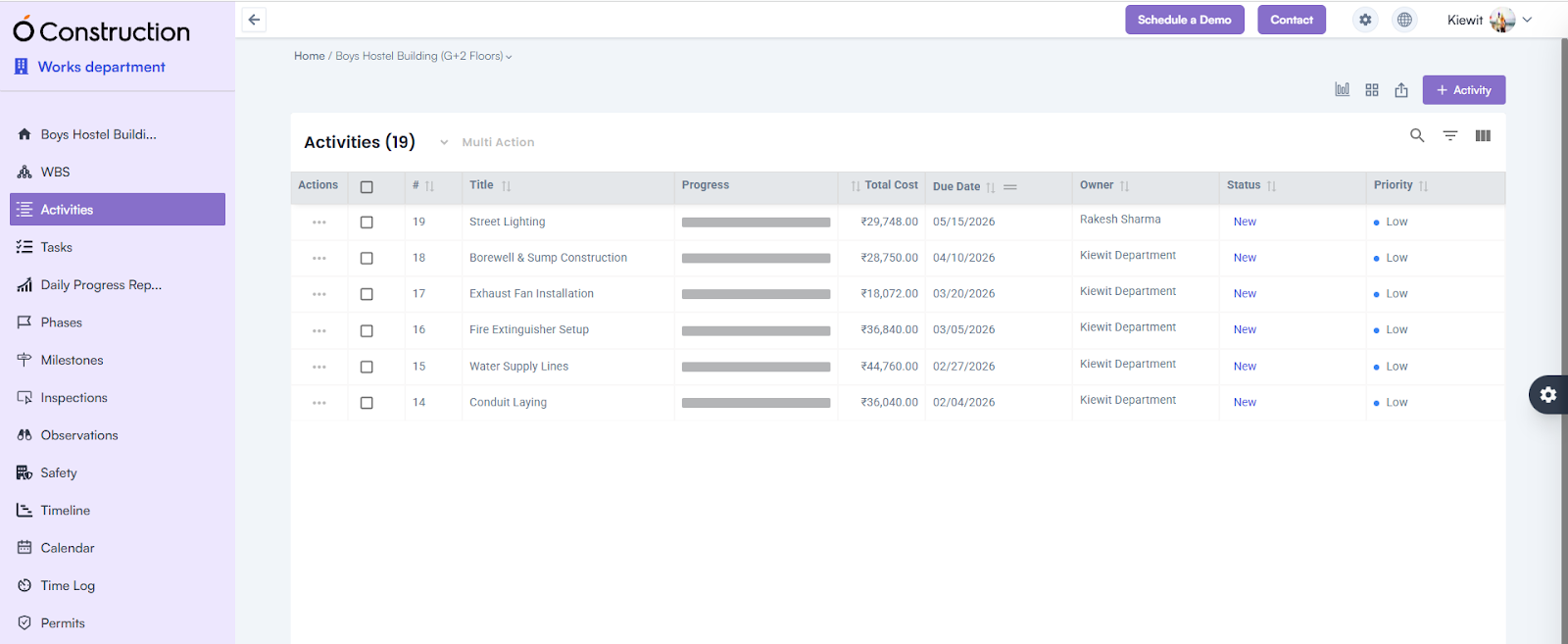Tick the checkbox for Street Lighting row
The width and height of the screenshot is (1568, 644).
tap(367, 223)
